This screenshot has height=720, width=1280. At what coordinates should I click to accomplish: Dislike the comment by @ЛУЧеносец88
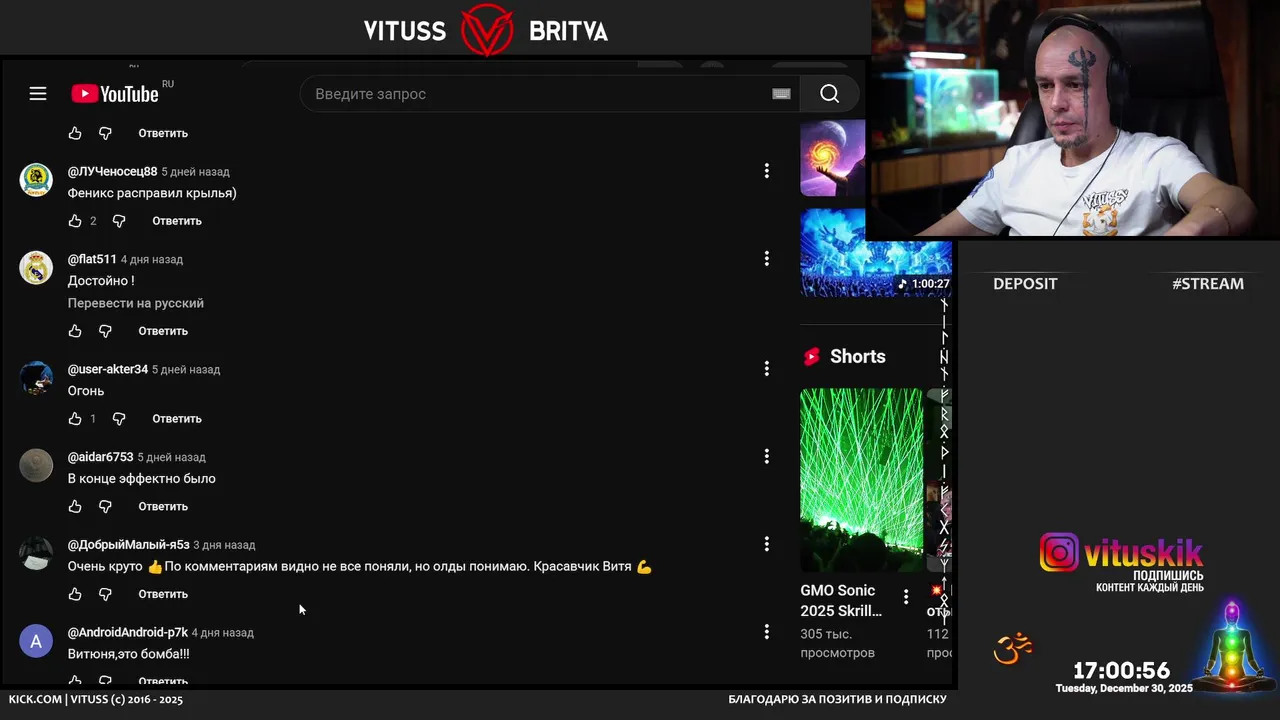[119, 221]
